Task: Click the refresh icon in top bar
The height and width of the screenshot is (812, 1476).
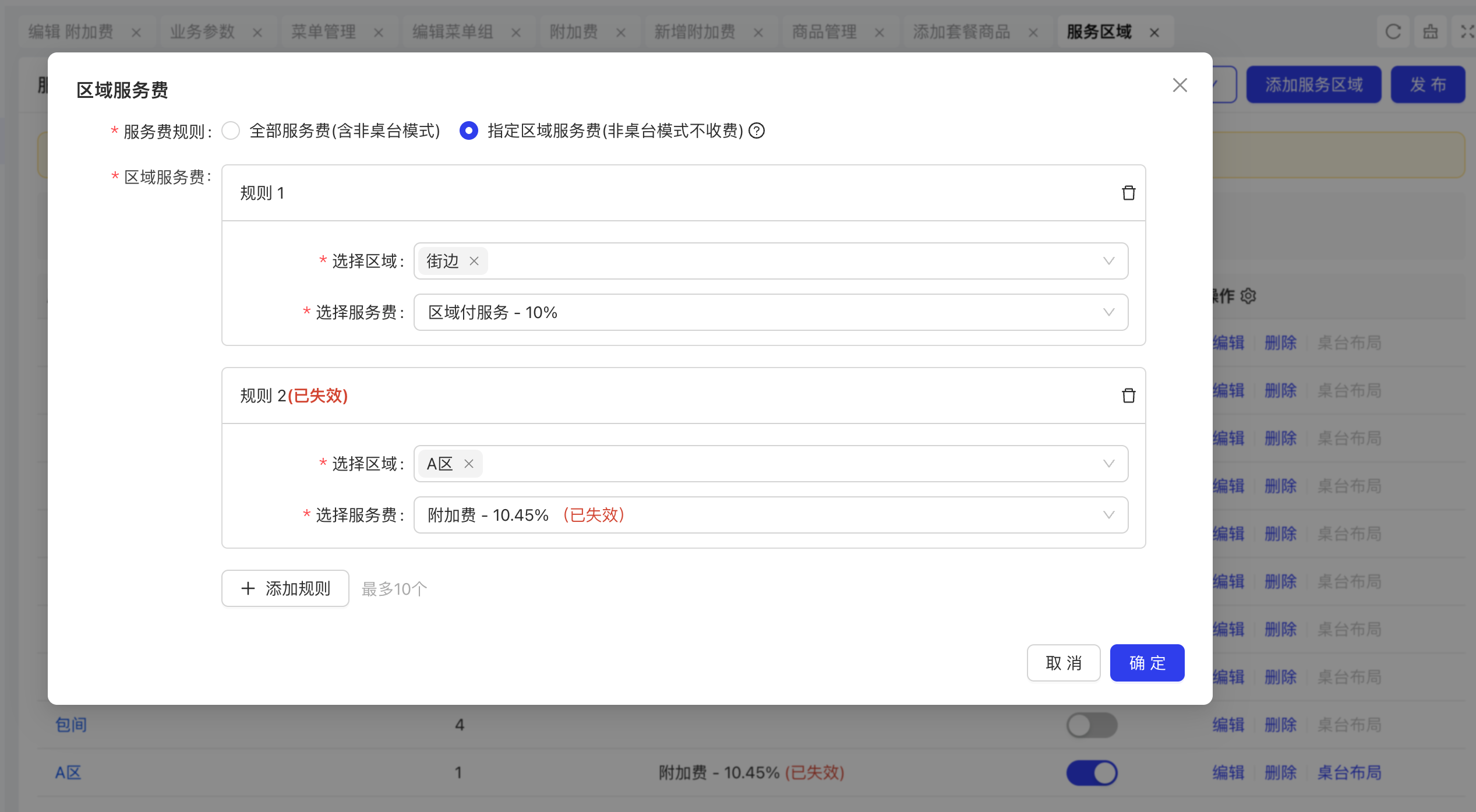Action: point(1393,31)
